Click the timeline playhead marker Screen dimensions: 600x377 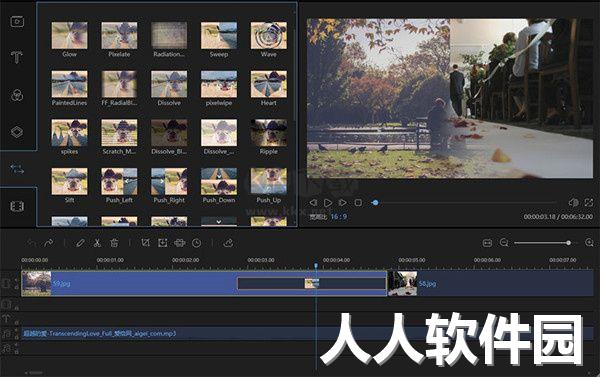coord(316,265)
